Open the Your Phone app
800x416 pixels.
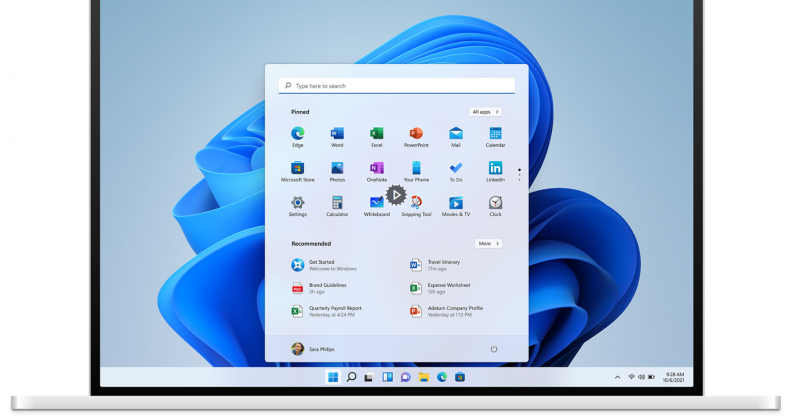point(416,172)
